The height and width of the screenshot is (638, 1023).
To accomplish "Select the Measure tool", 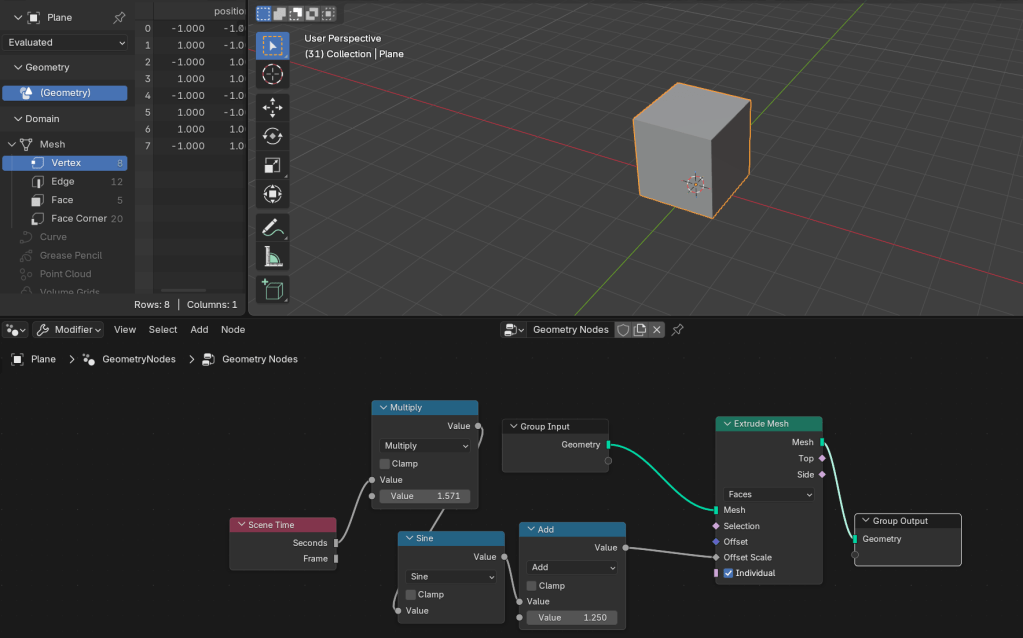I will (x=272, y=258).
